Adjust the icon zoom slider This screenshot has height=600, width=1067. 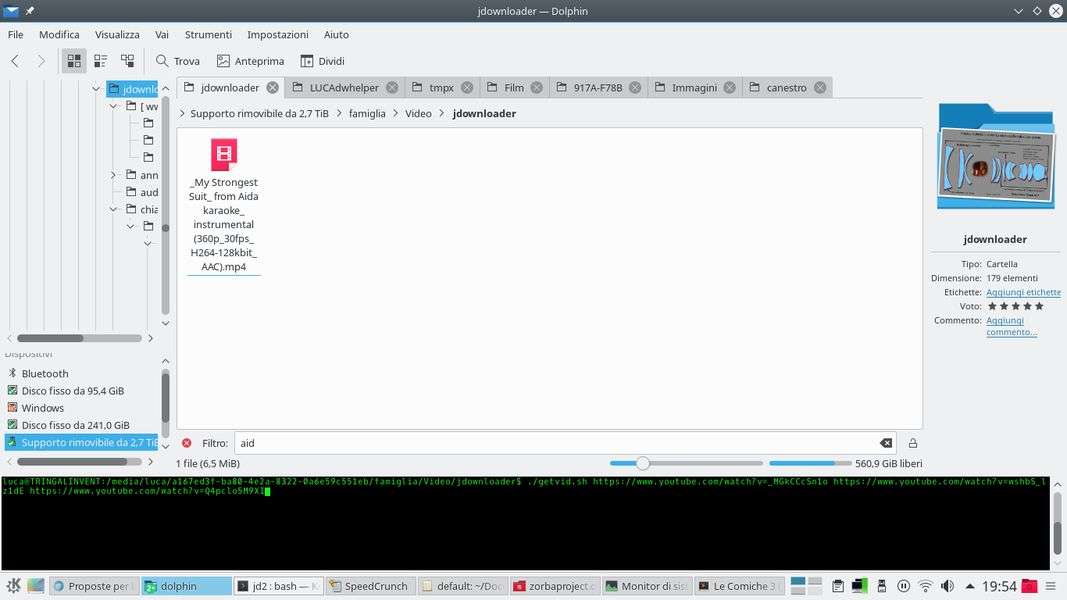pyautogui.click(x=643, y=463)
